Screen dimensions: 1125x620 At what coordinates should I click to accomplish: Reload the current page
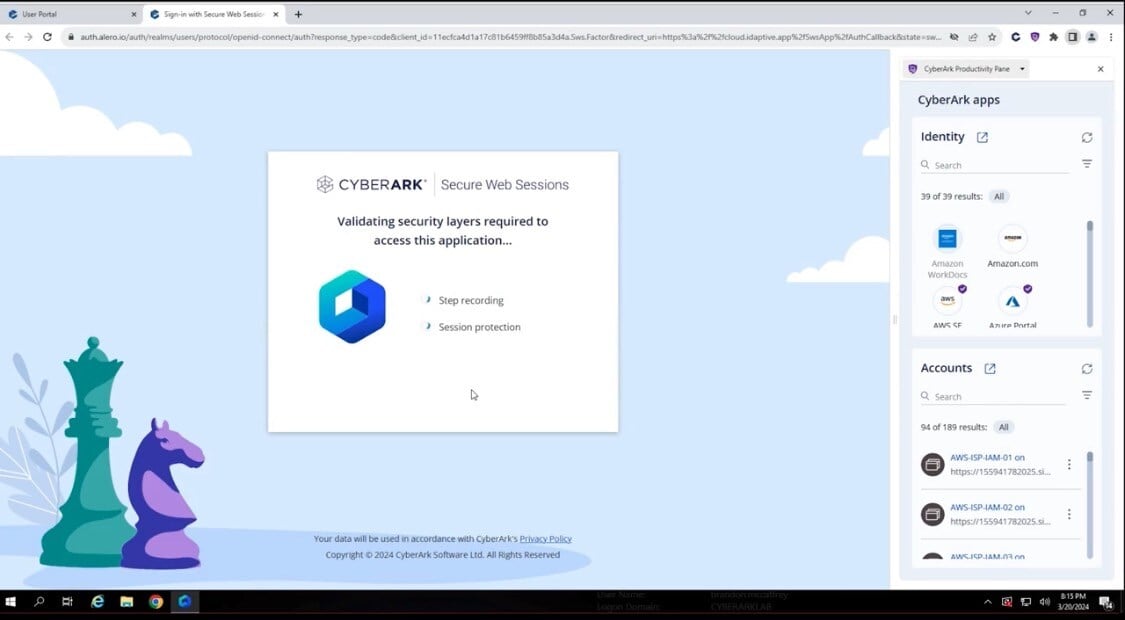[47, 37]
